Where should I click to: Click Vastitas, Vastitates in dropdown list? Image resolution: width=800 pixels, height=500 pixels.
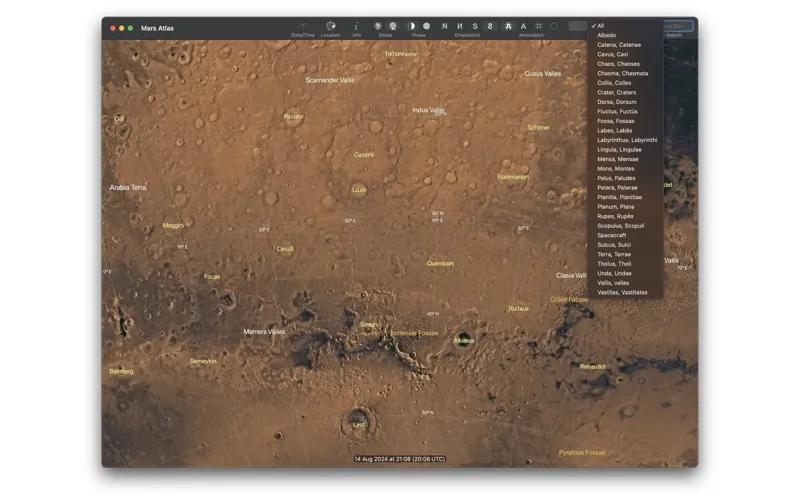(626, 292)
